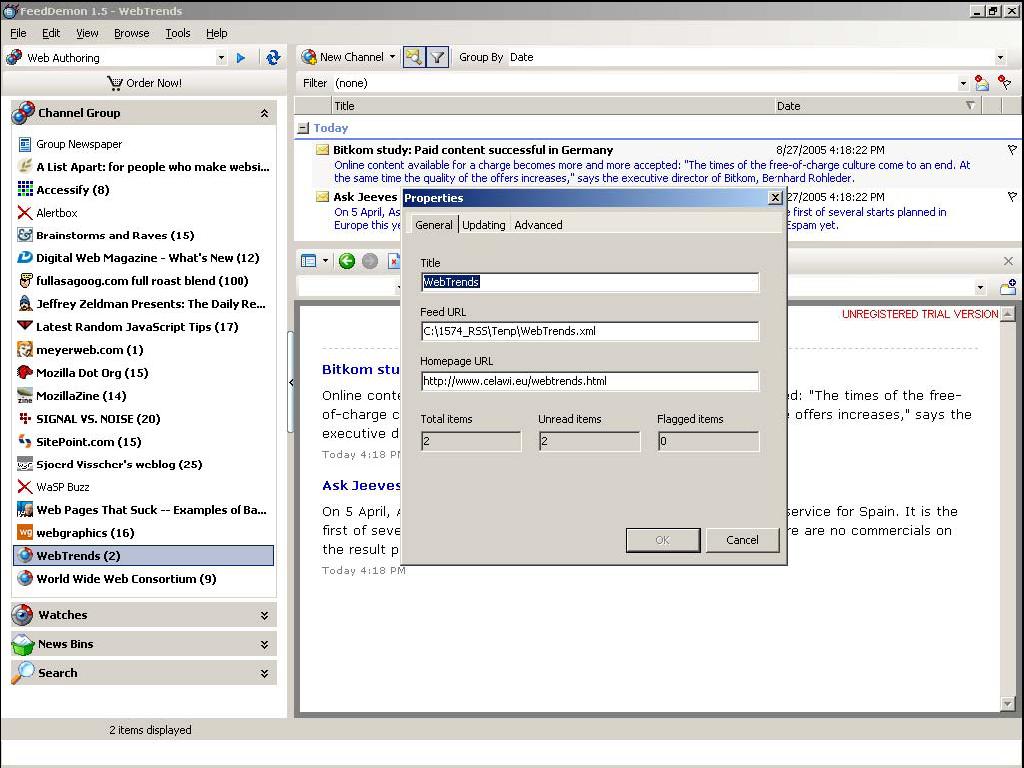Click the flag icon right of the Filter dropdown
The width and height of the screenshot is (1024, 768).
click(1005, 83)
